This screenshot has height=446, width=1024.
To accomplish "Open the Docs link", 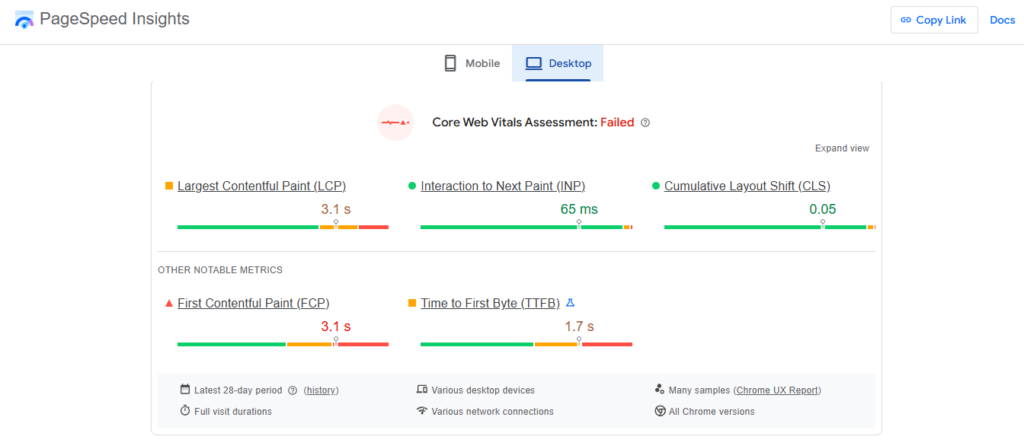I will 1002,20.
